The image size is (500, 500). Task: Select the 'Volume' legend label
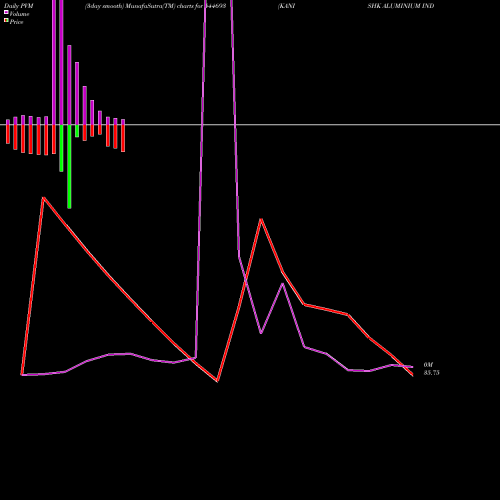pos(19,14)
